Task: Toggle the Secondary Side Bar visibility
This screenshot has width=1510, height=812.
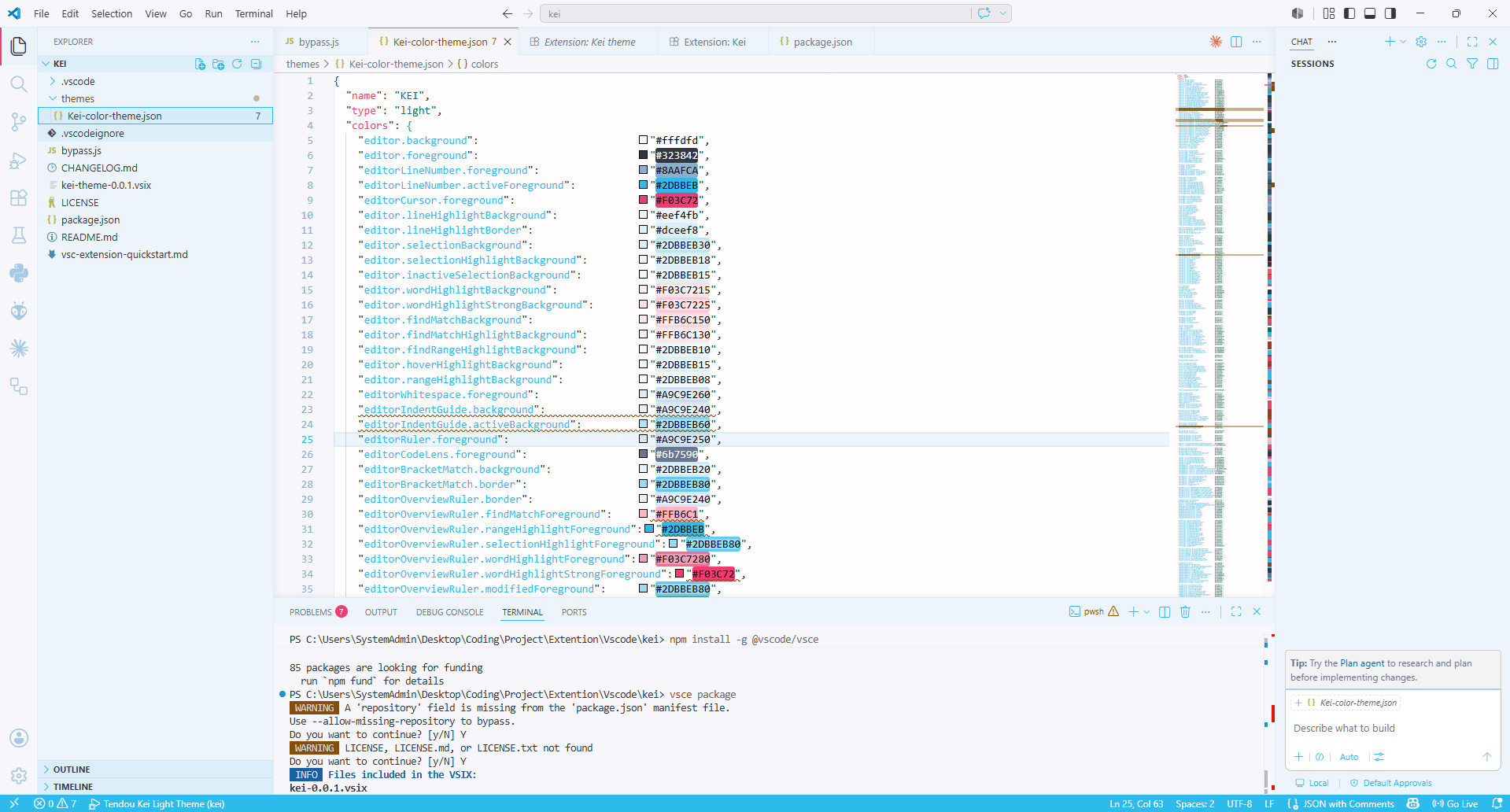Action: 1390,13
